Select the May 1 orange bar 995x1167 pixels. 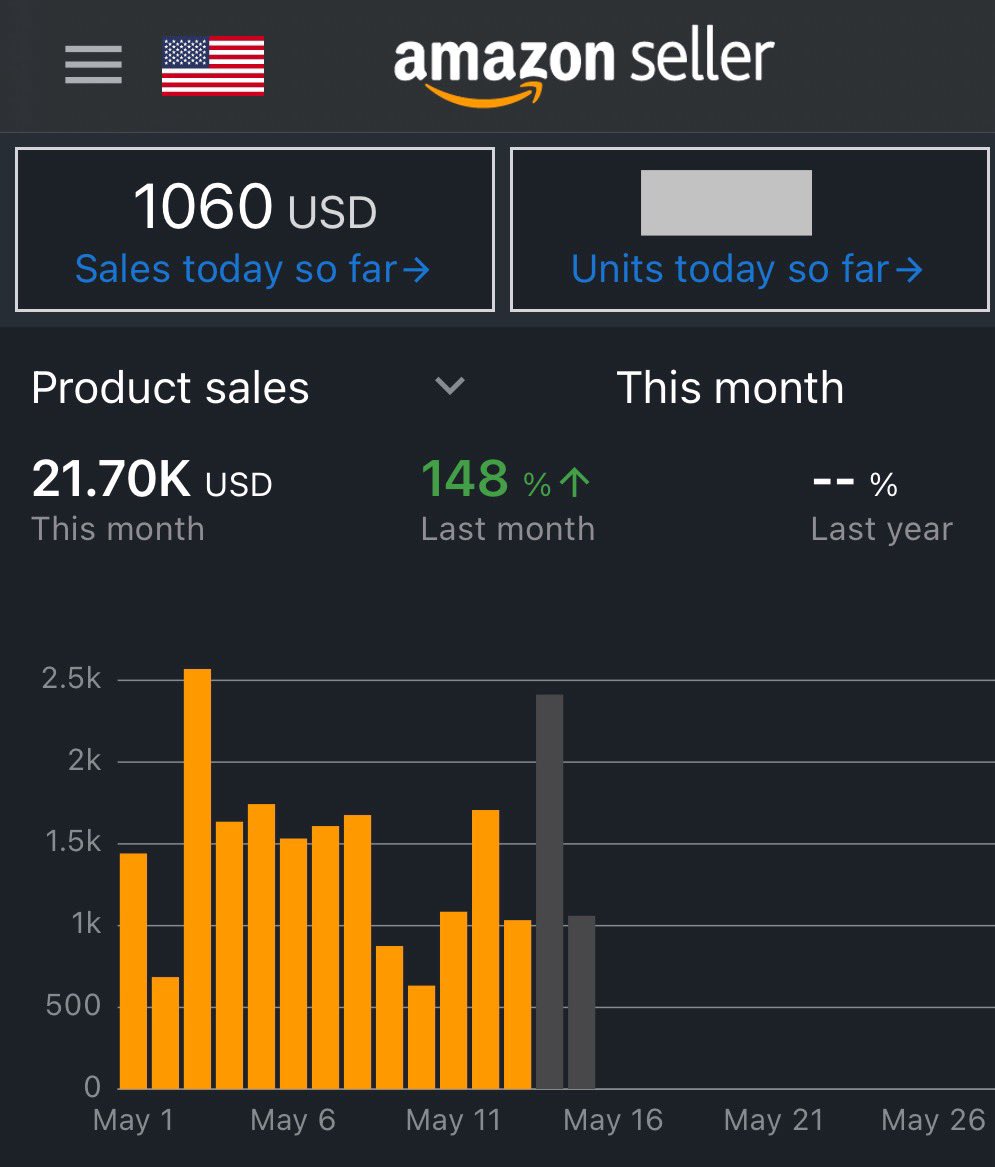pos(133,971)
